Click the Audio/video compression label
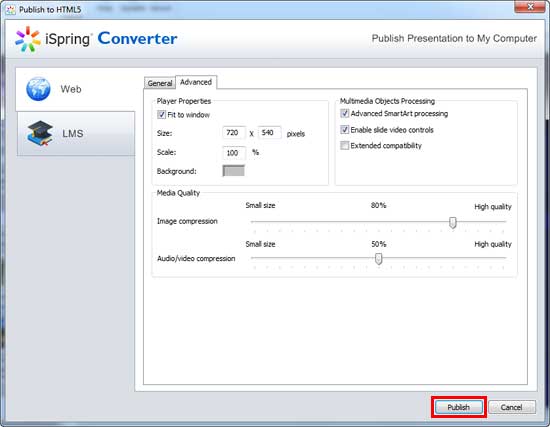The height and width of the screenshot is (427, 550). (196, 259)
